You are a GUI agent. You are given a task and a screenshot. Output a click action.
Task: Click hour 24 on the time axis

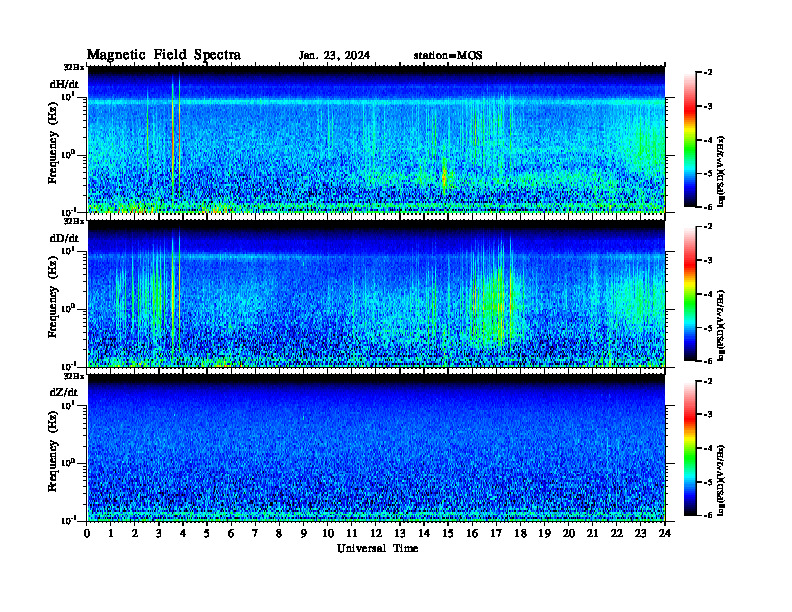665,533
